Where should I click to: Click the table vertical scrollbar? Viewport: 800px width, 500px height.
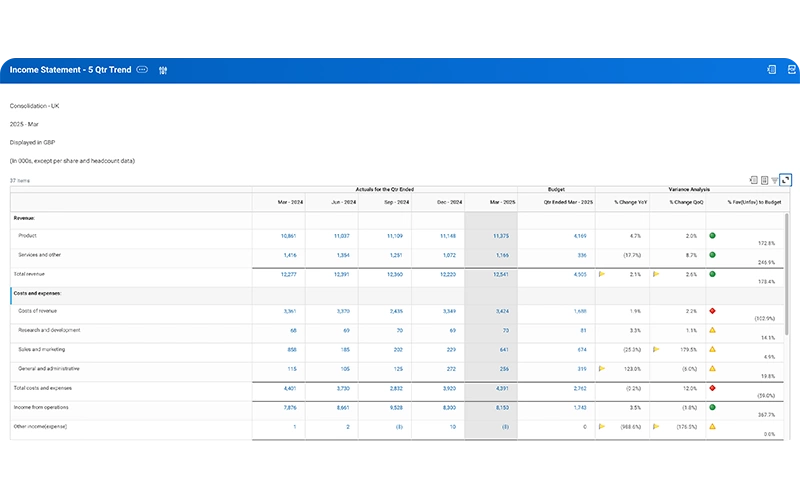click(787, 274)
